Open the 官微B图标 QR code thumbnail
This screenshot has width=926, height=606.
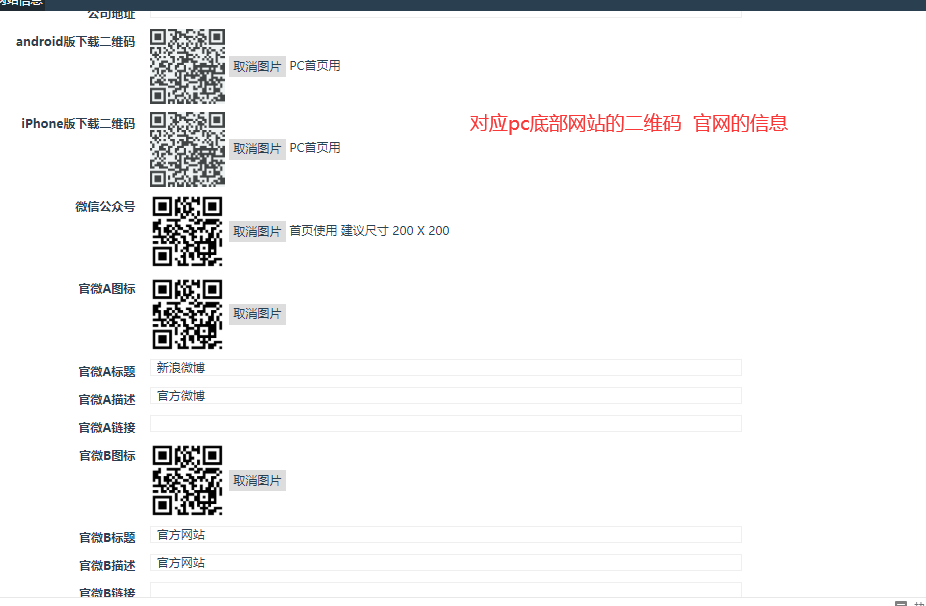(187, 480)
